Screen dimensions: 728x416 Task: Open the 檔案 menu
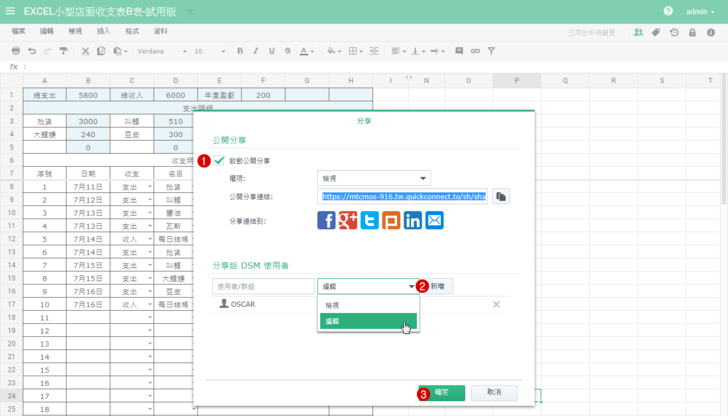coord(18,32)
